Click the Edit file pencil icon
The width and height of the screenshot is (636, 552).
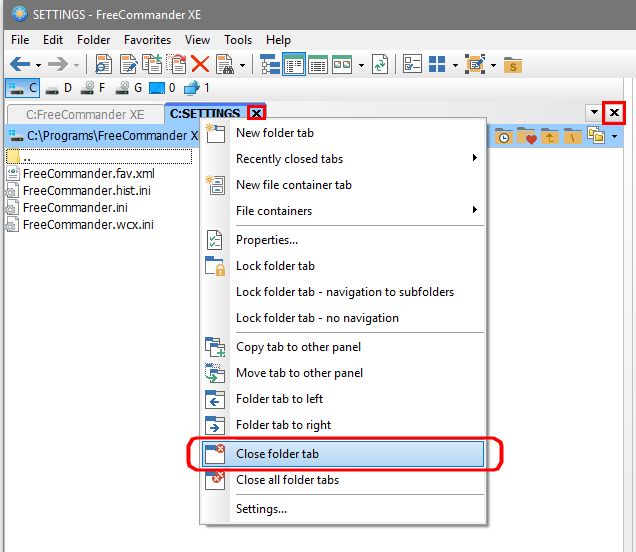click(x=128, y=64)
